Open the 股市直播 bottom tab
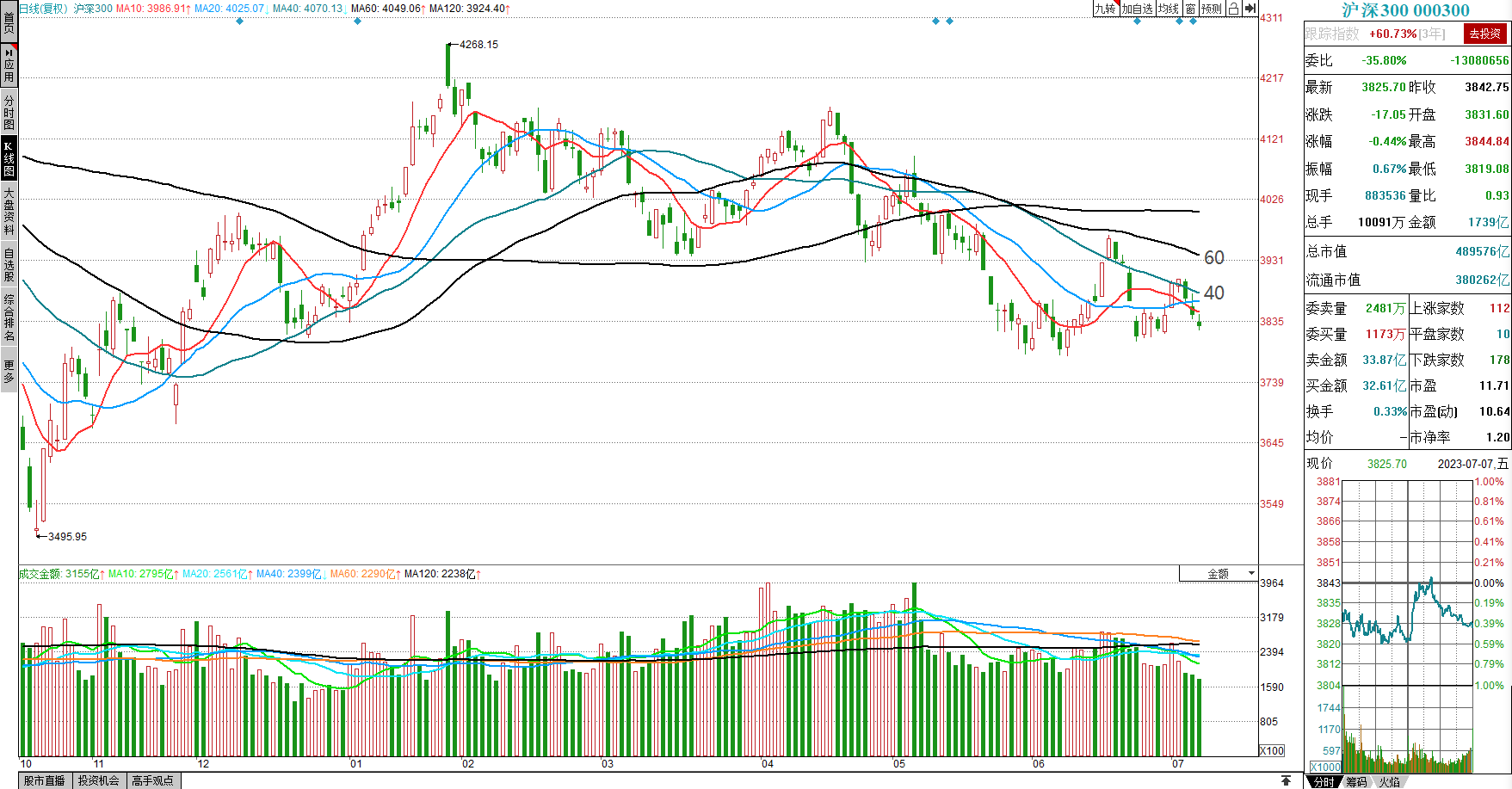 pyautogui.click(x=44, y=780)
